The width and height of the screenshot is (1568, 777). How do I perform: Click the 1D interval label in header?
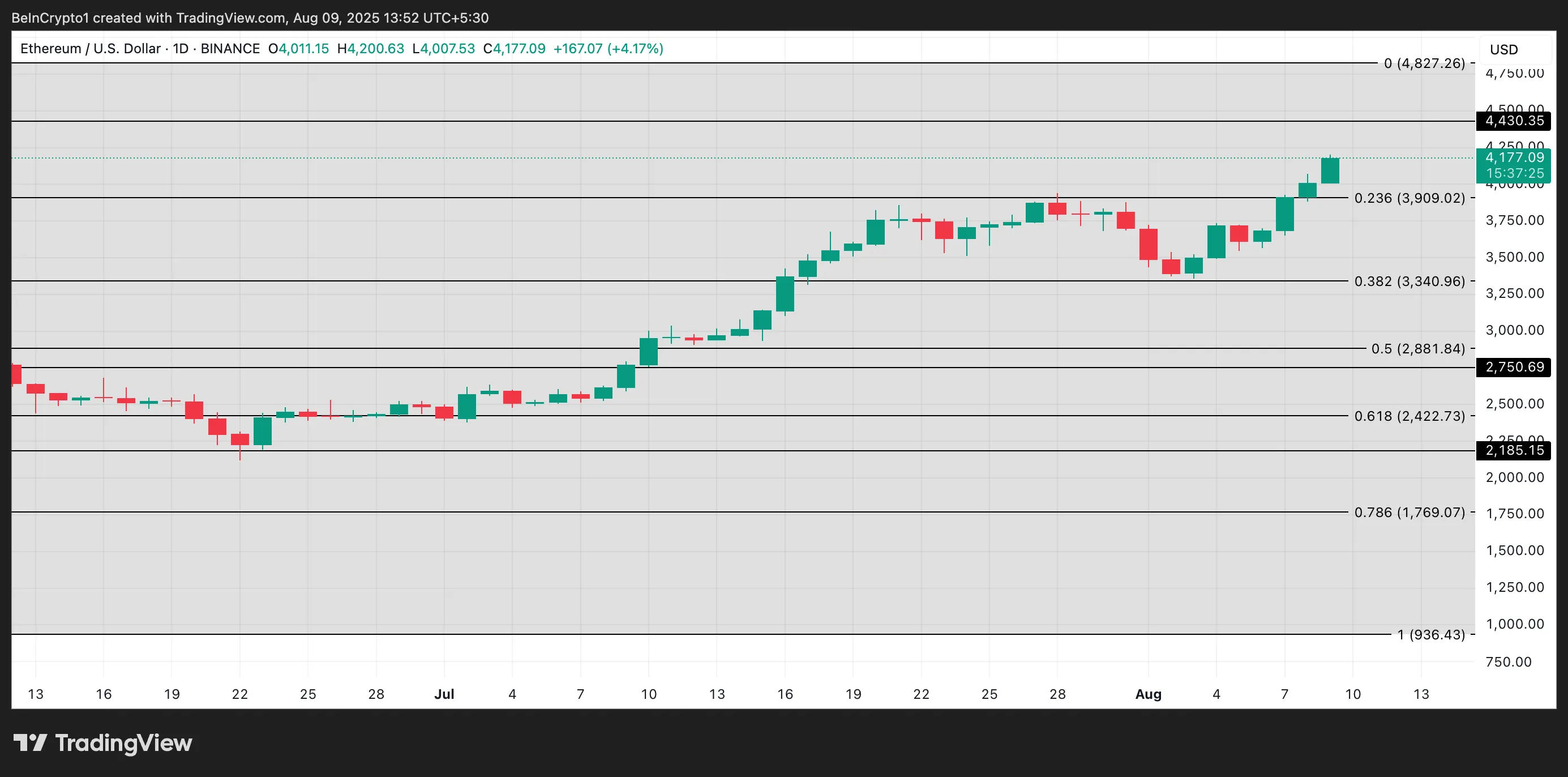pos(181,49)
